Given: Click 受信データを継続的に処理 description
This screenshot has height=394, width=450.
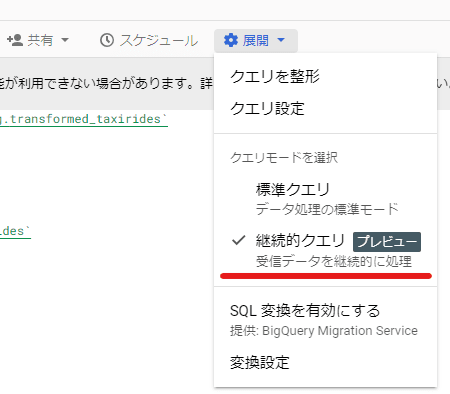Looking at the screenshot, I should (x=334, y=261).
